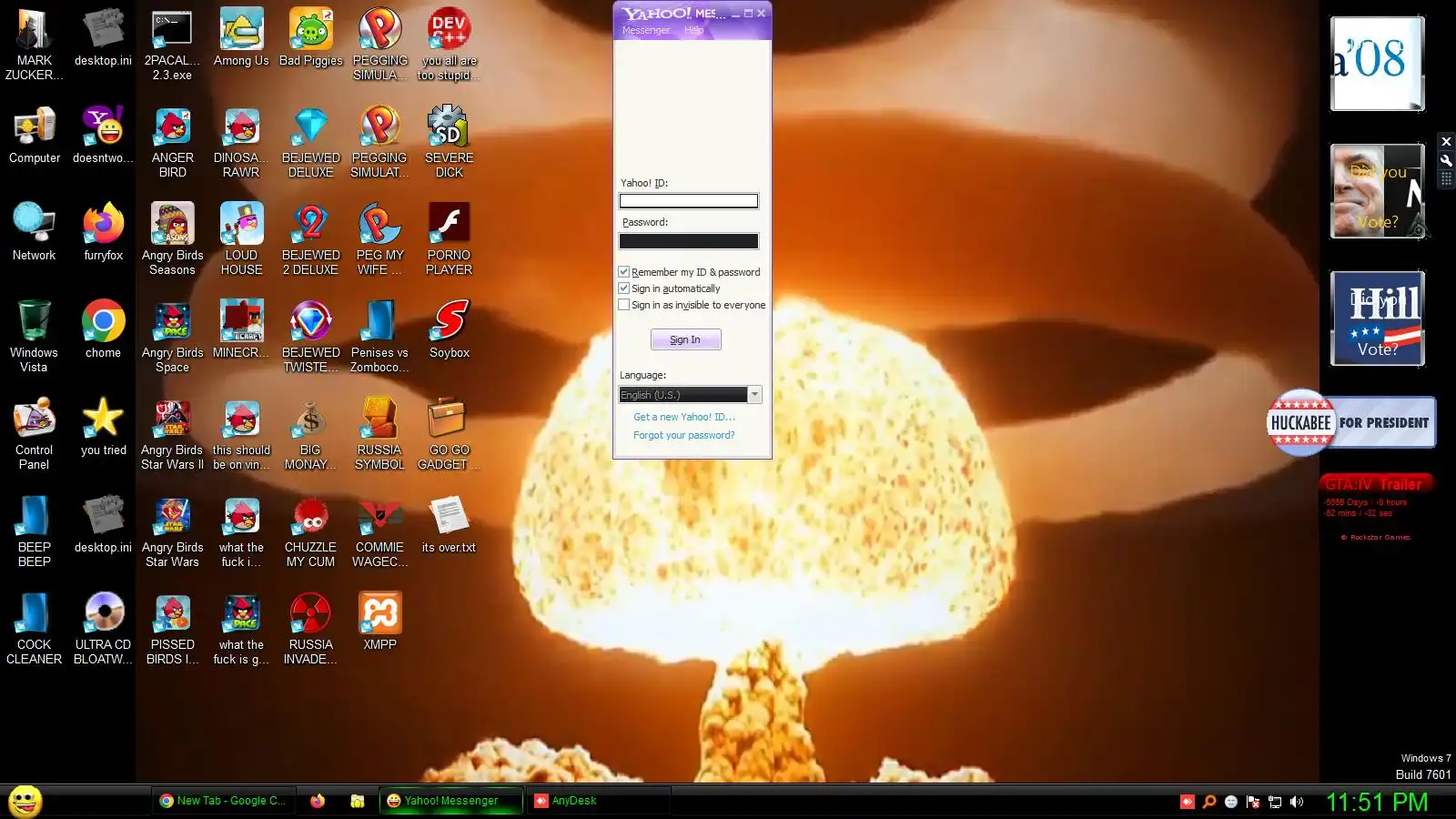Select the Windows Vista recycle bin icon
The width and height of the screenshot is (1456, 819).
34,336
